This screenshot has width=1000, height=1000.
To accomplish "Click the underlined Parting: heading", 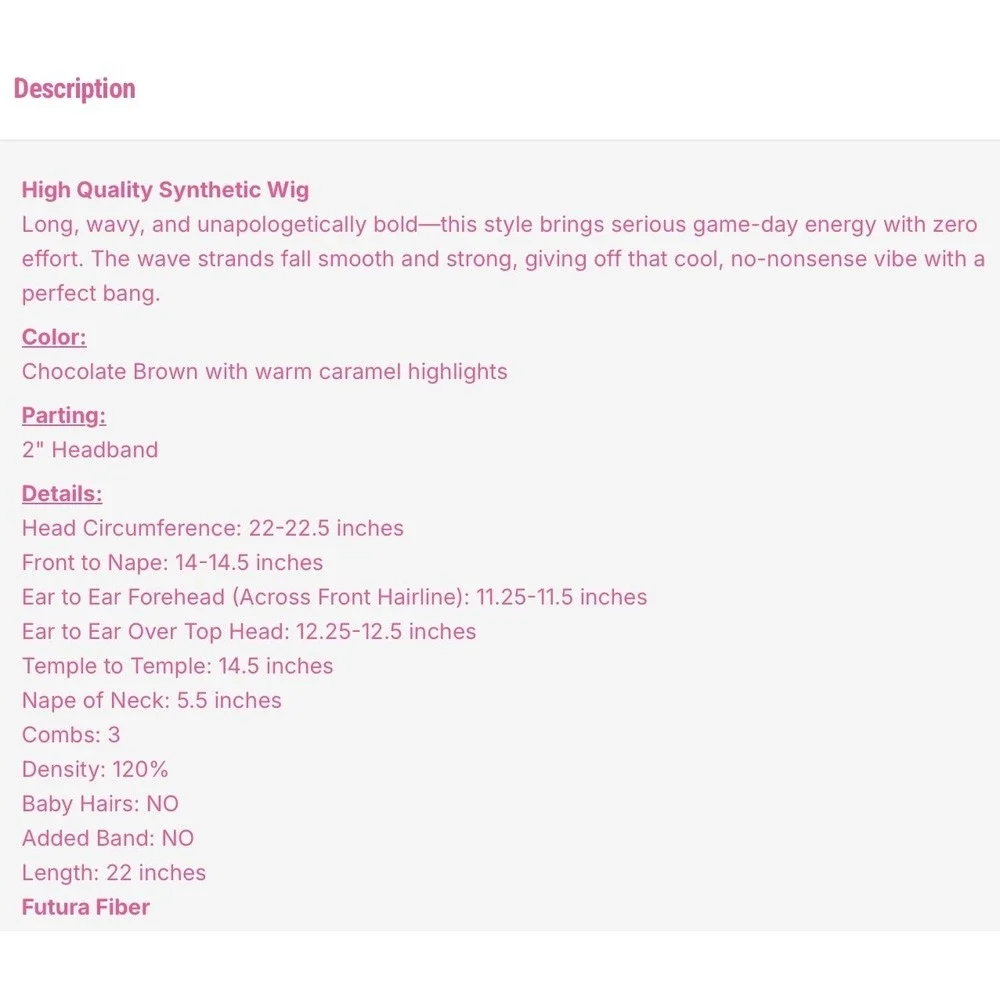I will [x=64, y=415].
